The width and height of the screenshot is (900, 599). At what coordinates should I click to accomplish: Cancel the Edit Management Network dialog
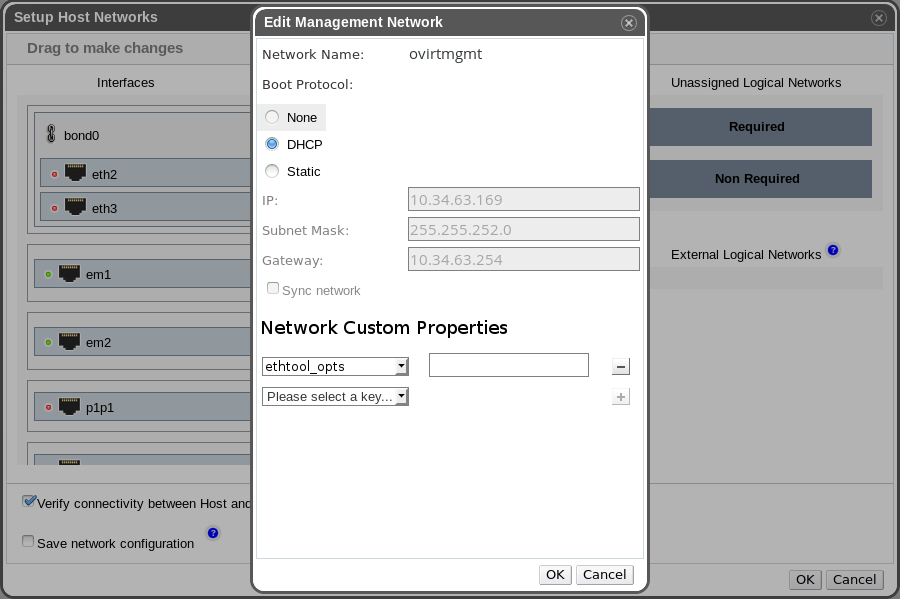pos(604,574)
